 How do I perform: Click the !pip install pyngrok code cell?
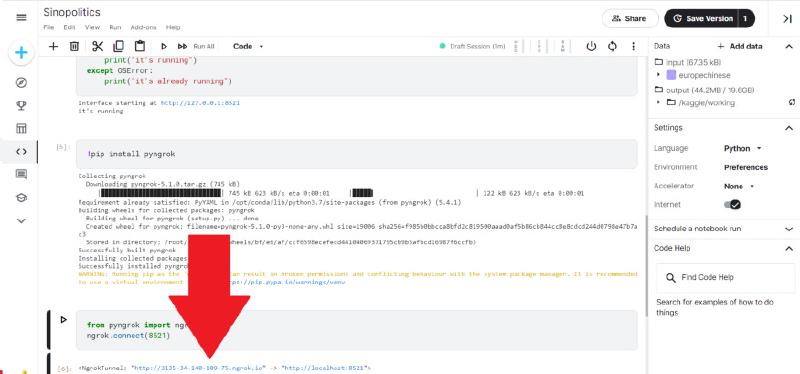[357, 154]
